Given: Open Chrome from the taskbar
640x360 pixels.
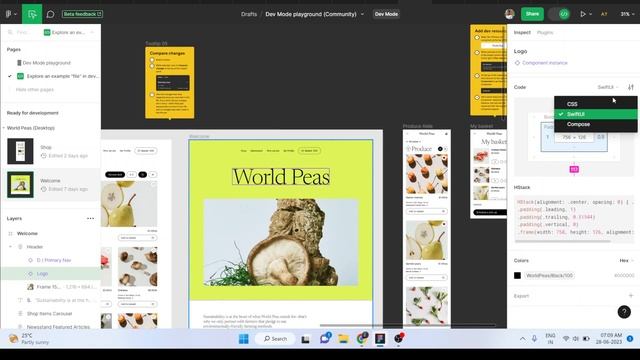Looking at the screenshot, I should coord(362,339).
